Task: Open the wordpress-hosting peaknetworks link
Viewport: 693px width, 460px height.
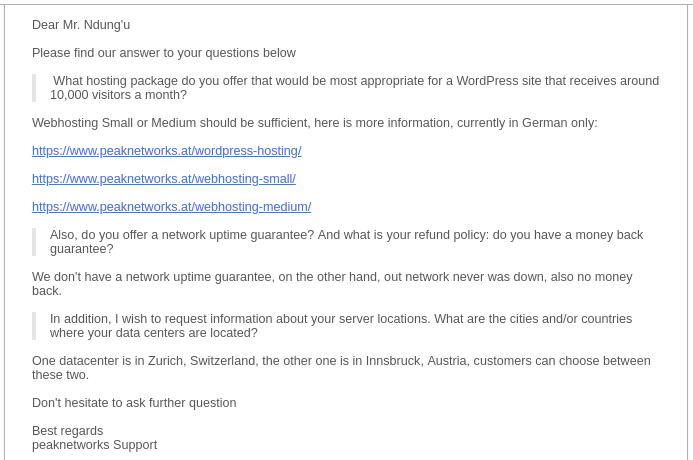Action: [x=167, y=151]
